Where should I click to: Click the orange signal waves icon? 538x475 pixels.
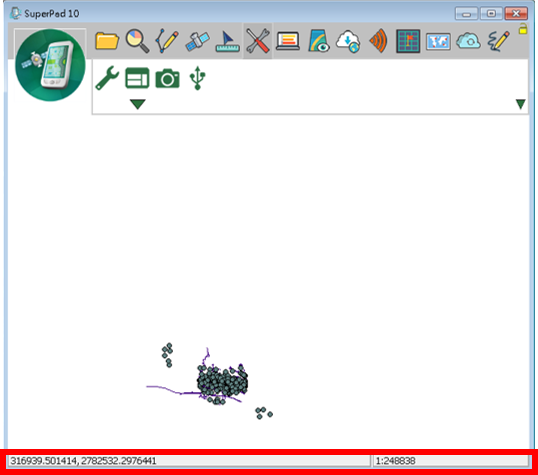pyautogui.click(x=378, y=41)
